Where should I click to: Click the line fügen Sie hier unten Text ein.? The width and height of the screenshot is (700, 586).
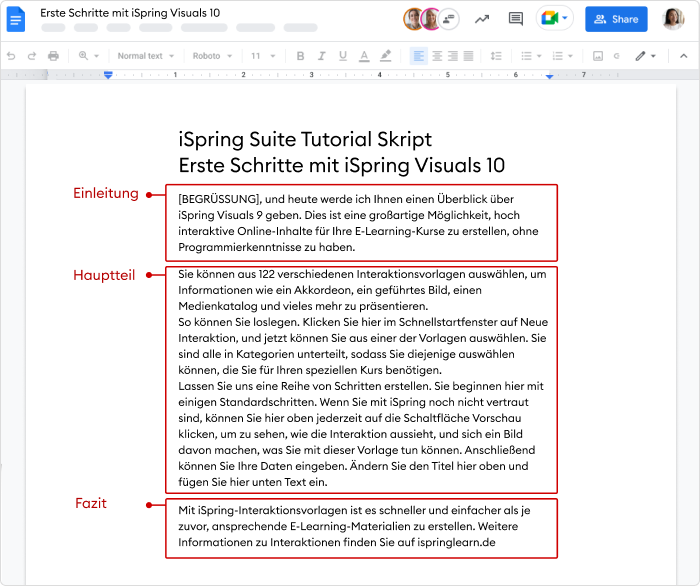click(253, 482)
